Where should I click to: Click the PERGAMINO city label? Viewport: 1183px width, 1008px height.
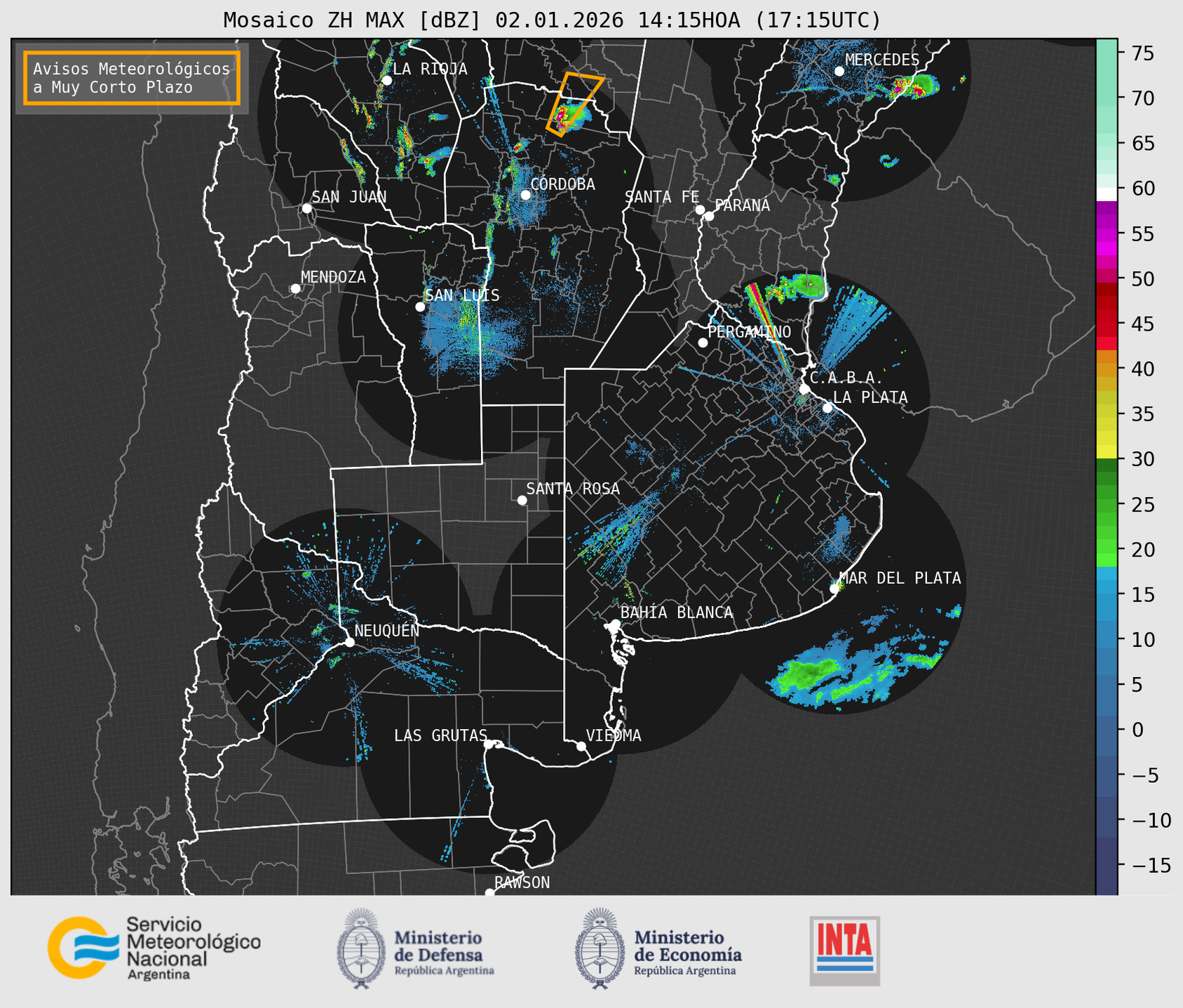point(749,332)
